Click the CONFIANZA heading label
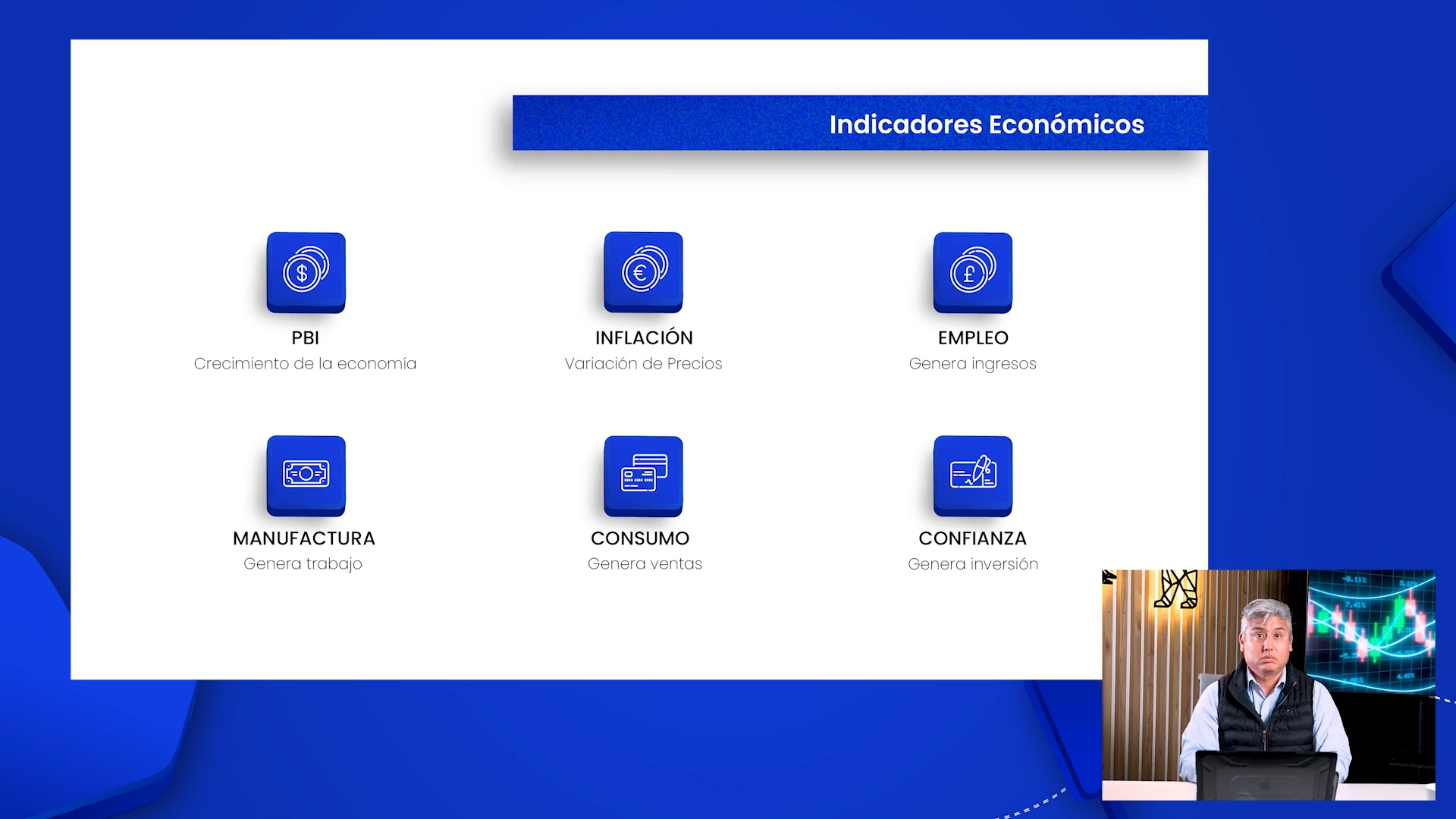1456x819 pixels. pos(972,538)
